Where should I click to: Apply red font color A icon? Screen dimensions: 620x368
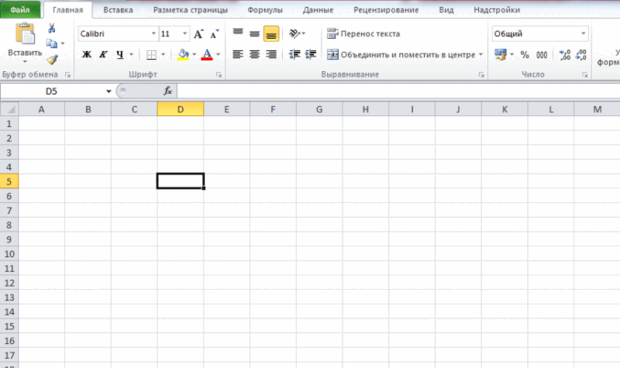(x=207, y=55)
